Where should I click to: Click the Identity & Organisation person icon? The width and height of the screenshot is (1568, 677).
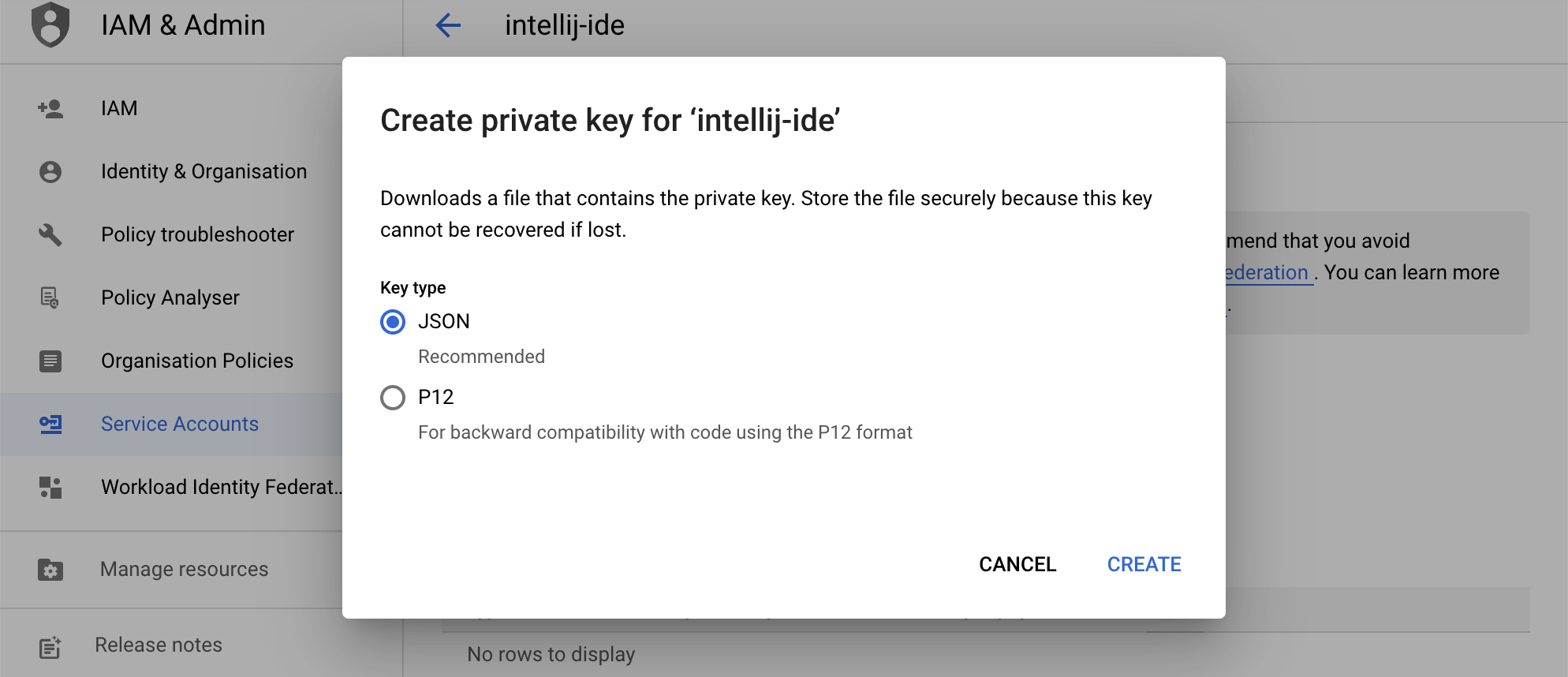coord(50,172)
